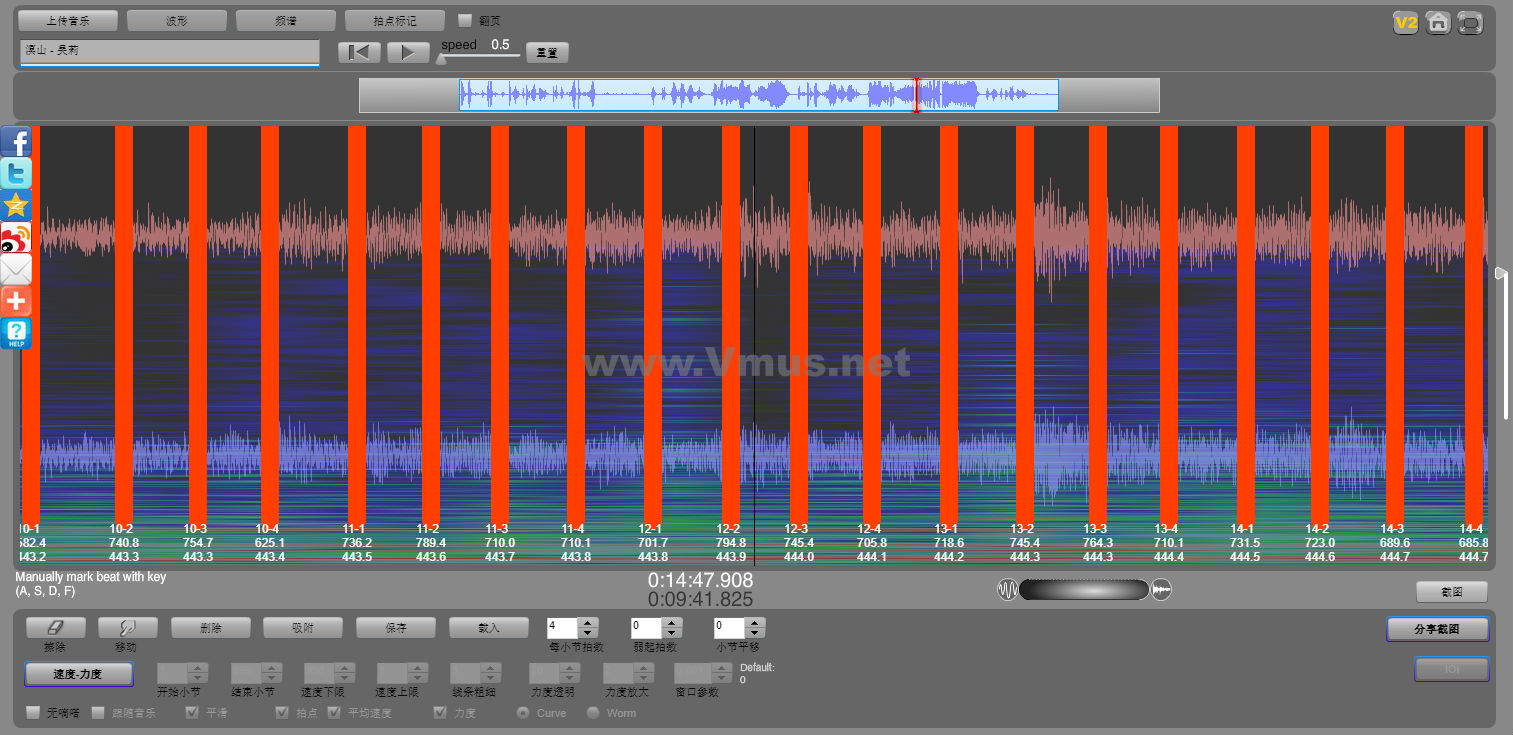Save beats with 保存 button
This screenshot has height=735, width=1513.
point(396,627)
